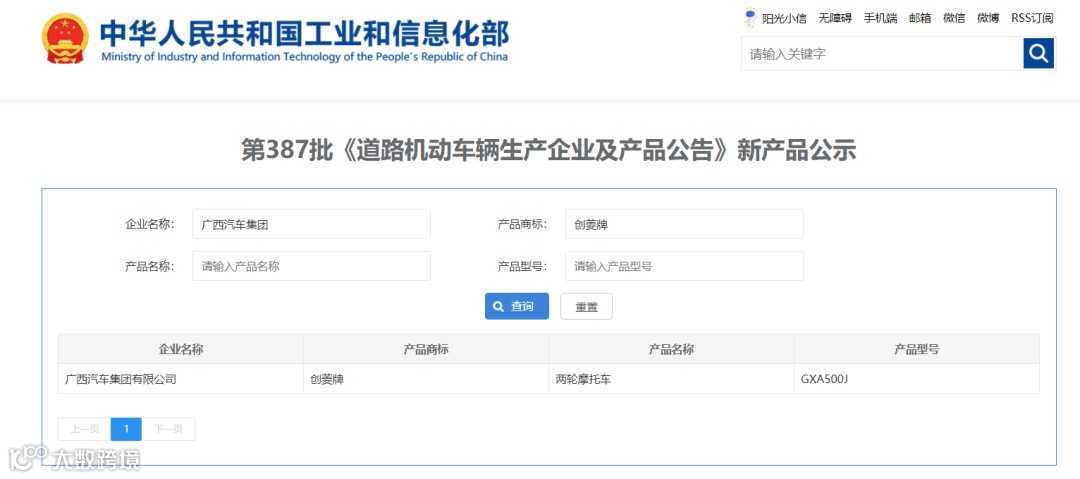1080x479 pixels.
Task: Click the blue 查询 query button
Action: (517, 307)
